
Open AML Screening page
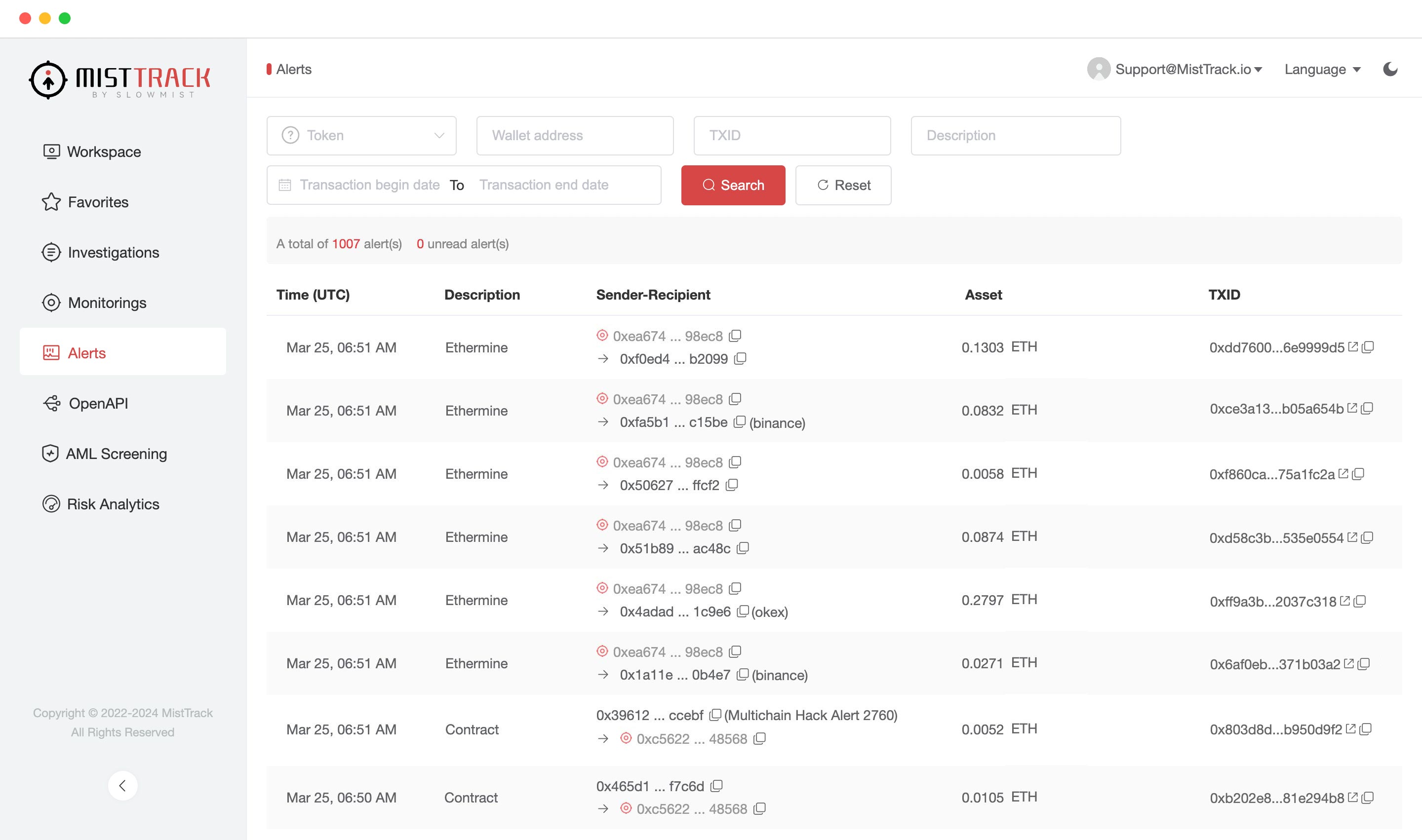(116, 454)
